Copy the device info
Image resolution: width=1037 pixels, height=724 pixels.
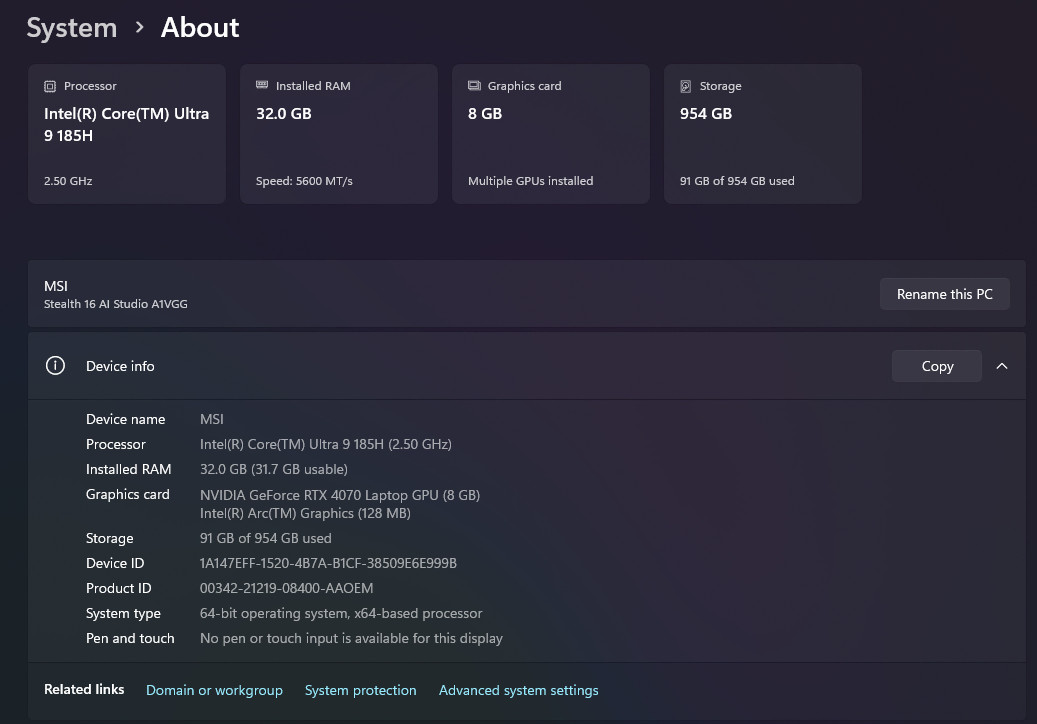point(936,366)
